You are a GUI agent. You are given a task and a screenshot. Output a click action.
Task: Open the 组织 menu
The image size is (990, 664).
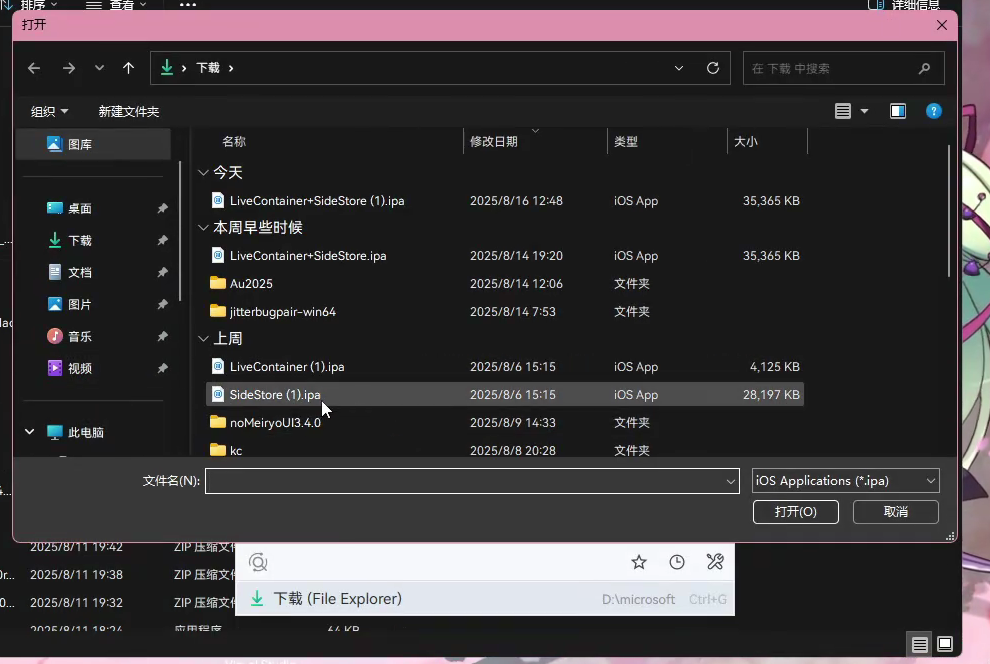49,111
